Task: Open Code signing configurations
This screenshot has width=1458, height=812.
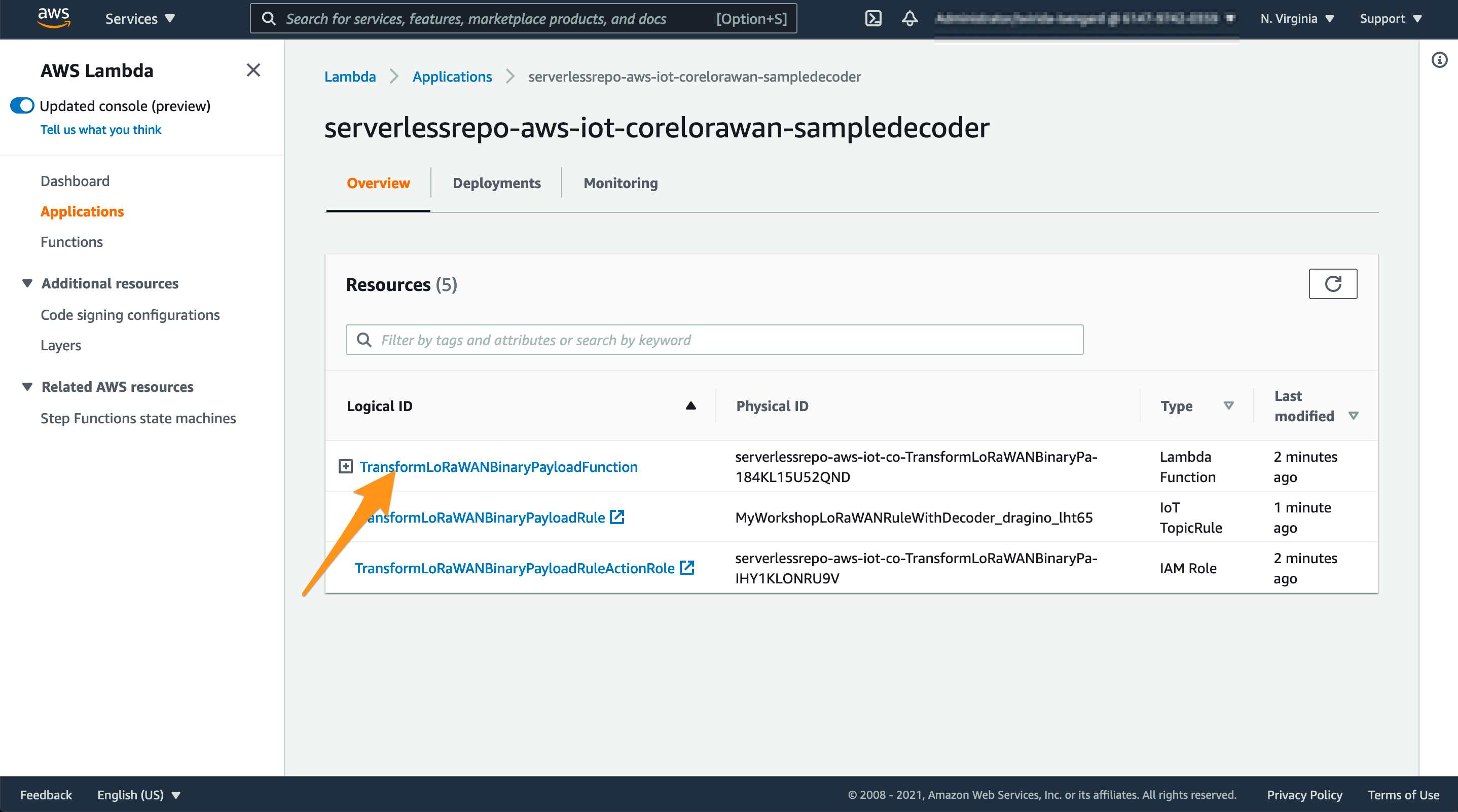Action: pyautogui.click(x=130, y=315)
